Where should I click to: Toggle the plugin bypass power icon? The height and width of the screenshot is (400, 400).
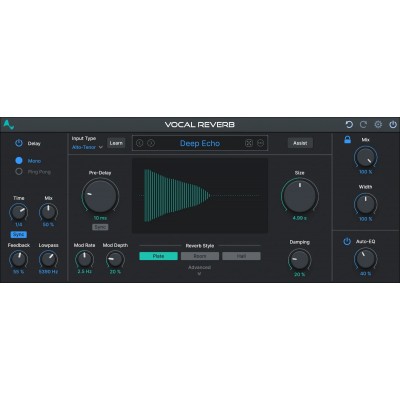point(393,125)
